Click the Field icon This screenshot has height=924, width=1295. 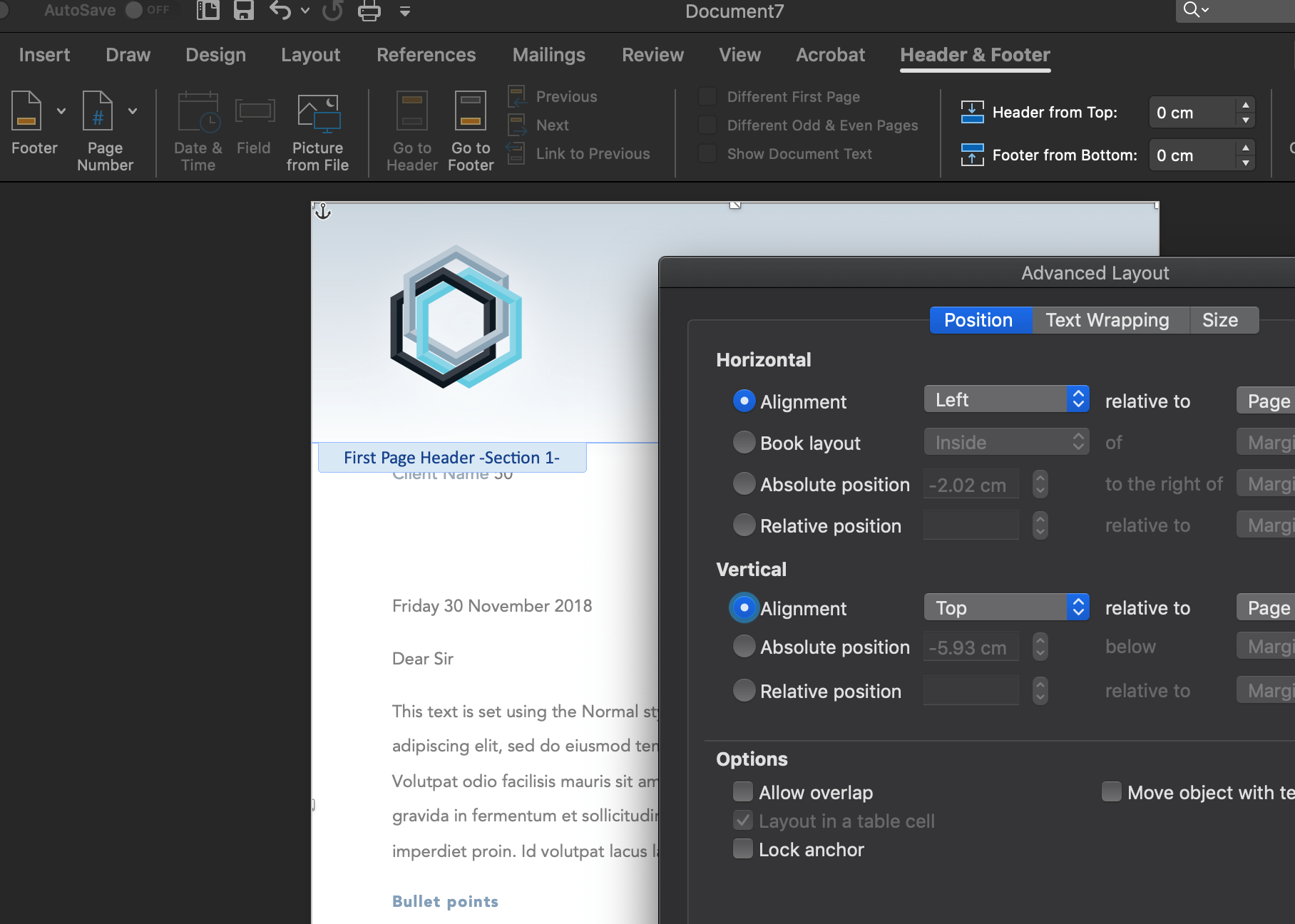[255, 112]
